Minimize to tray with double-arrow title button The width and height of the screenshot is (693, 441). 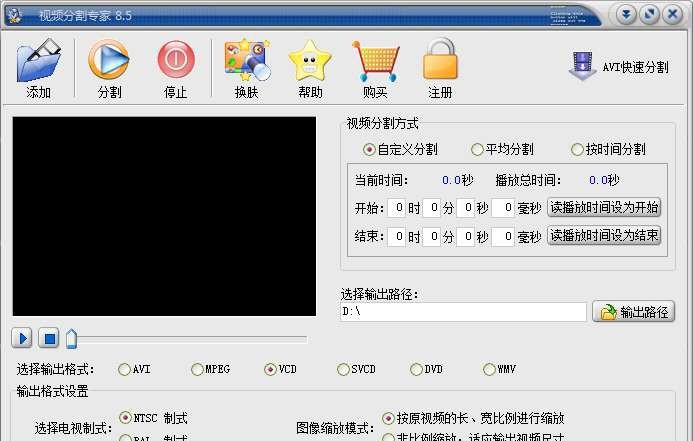[x=626, y=15]
